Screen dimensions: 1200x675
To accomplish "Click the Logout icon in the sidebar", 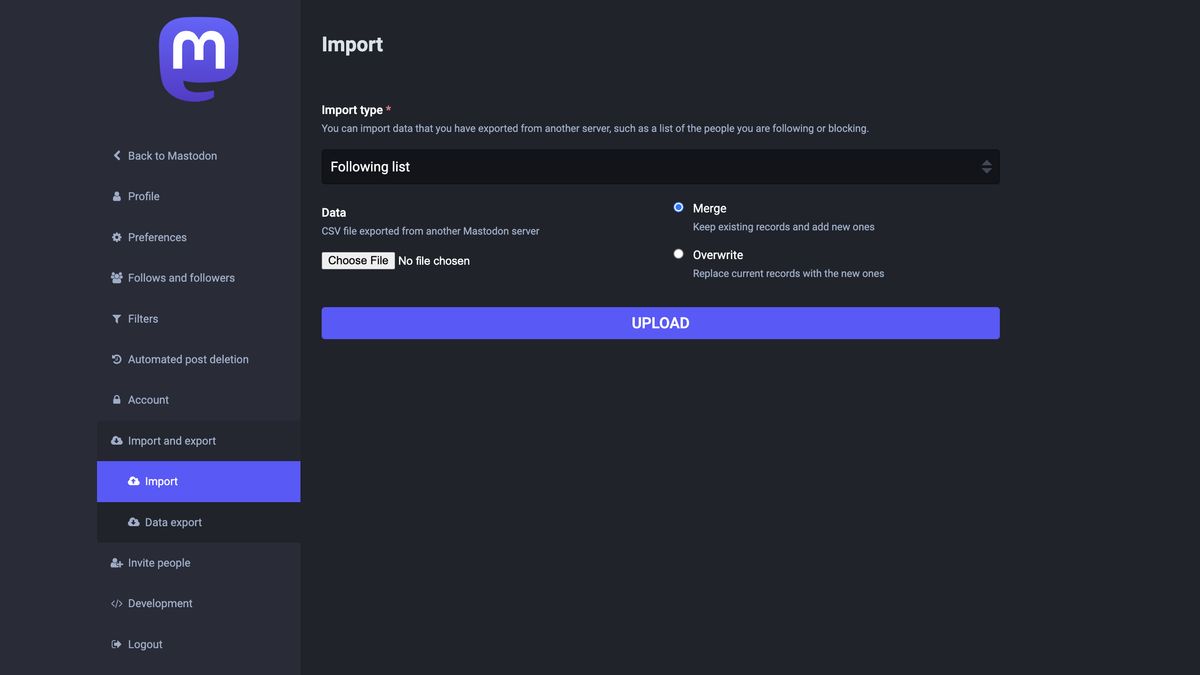I will pos(115,644).
